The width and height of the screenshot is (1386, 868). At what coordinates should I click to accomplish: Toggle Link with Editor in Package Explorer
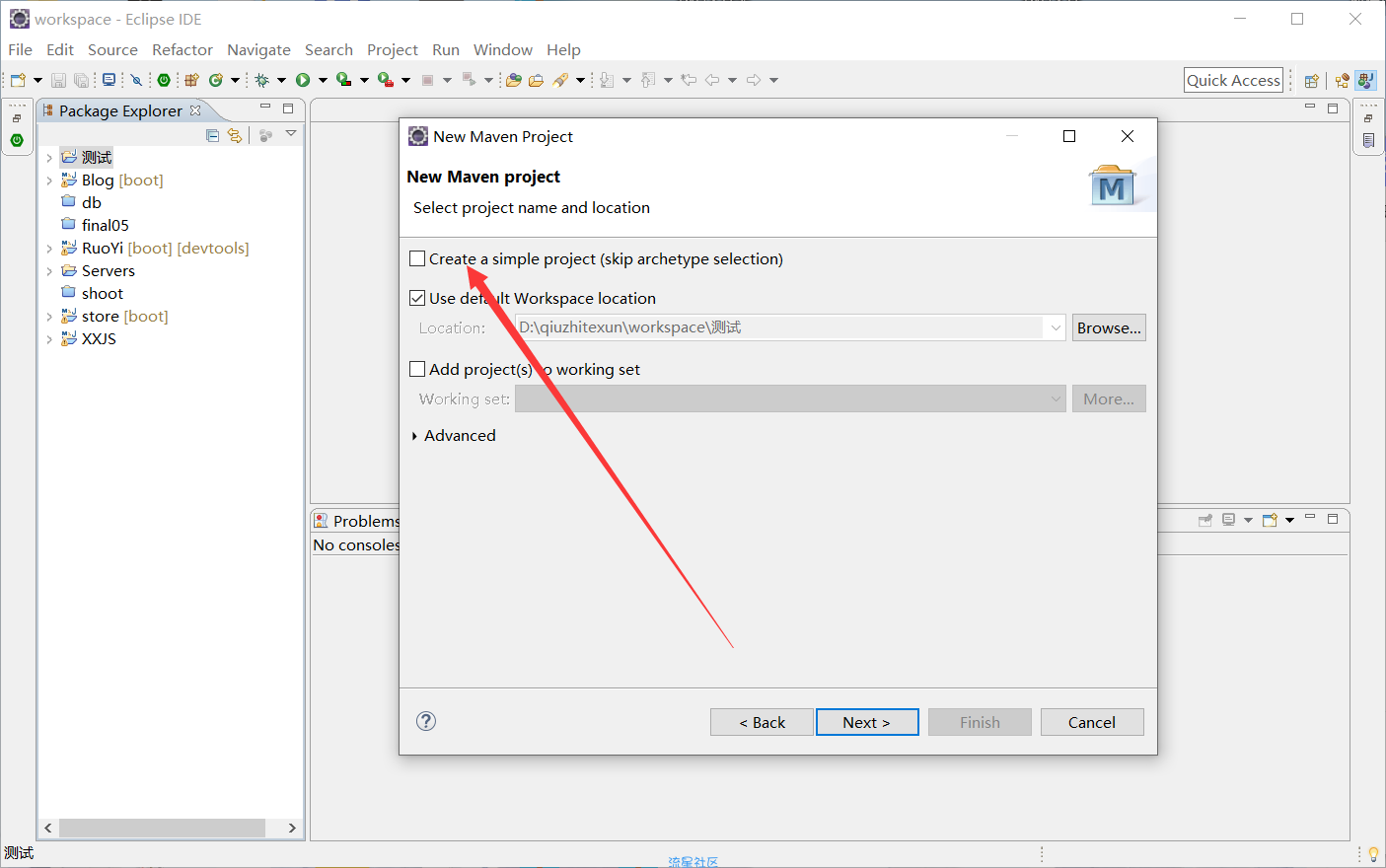tap(235, 135)
